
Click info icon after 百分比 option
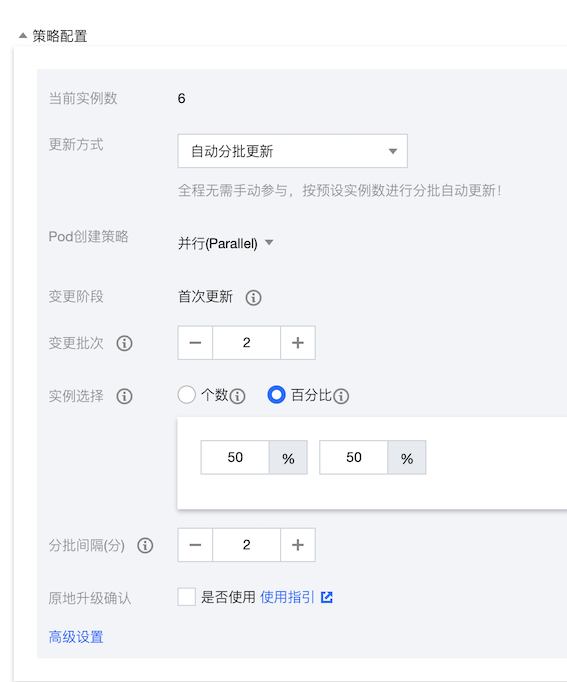coord(341,396)
